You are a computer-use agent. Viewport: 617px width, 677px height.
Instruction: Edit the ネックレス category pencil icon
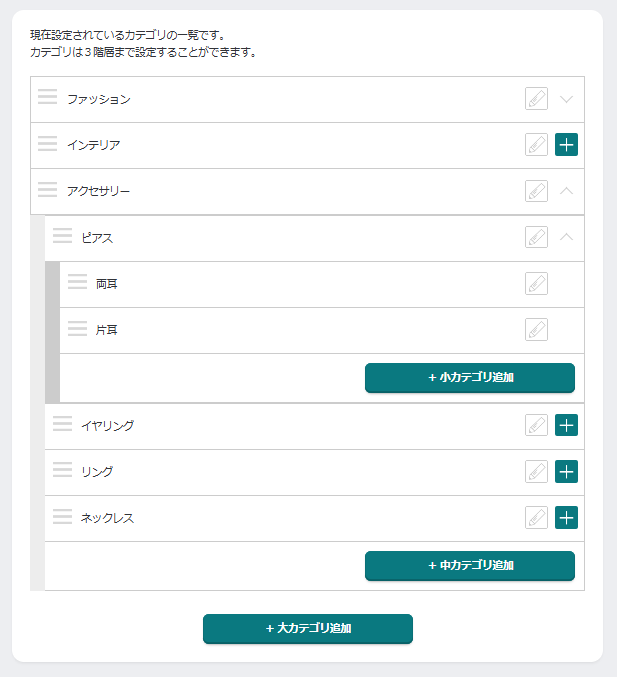(537, 517)
